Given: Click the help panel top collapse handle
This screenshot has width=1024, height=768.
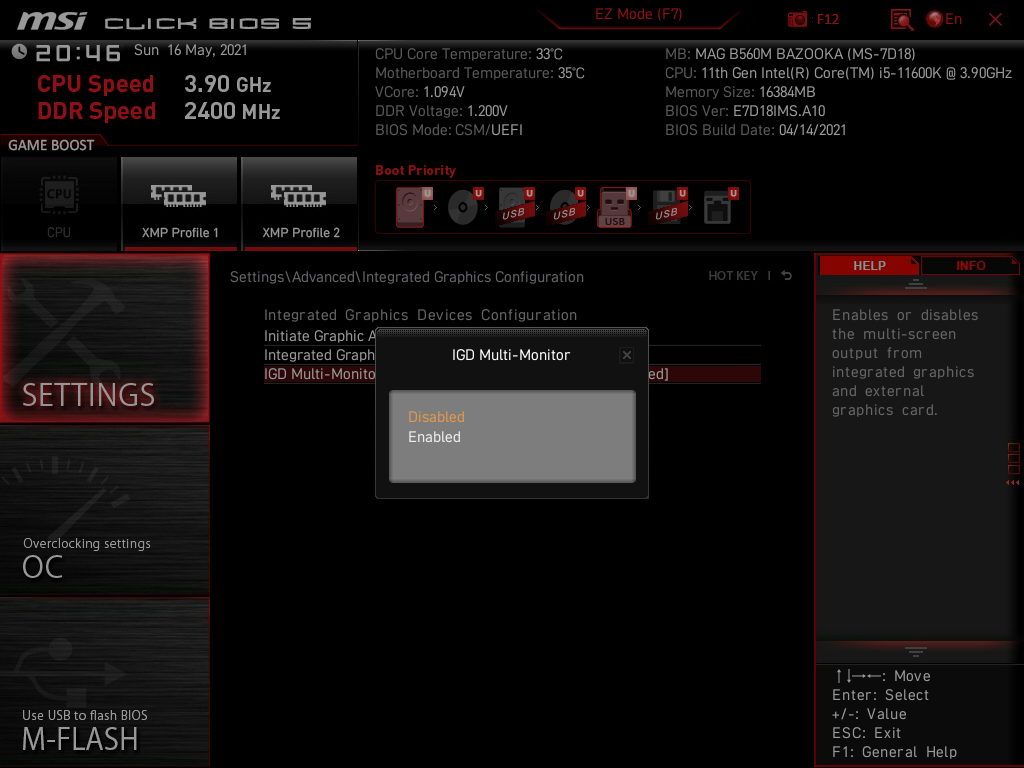Looking at the screenshot, I should coord(916,283).
